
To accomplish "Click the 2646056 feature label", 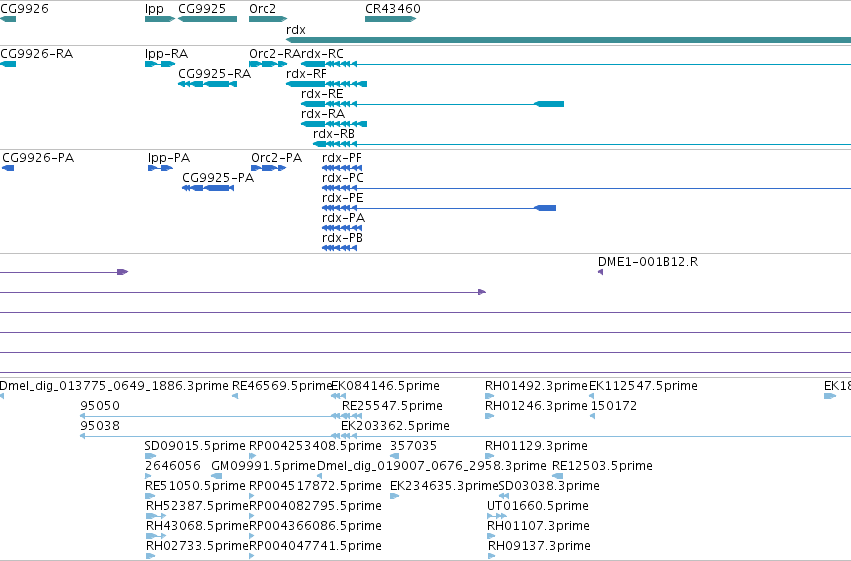I will click(x=173, y=466).
